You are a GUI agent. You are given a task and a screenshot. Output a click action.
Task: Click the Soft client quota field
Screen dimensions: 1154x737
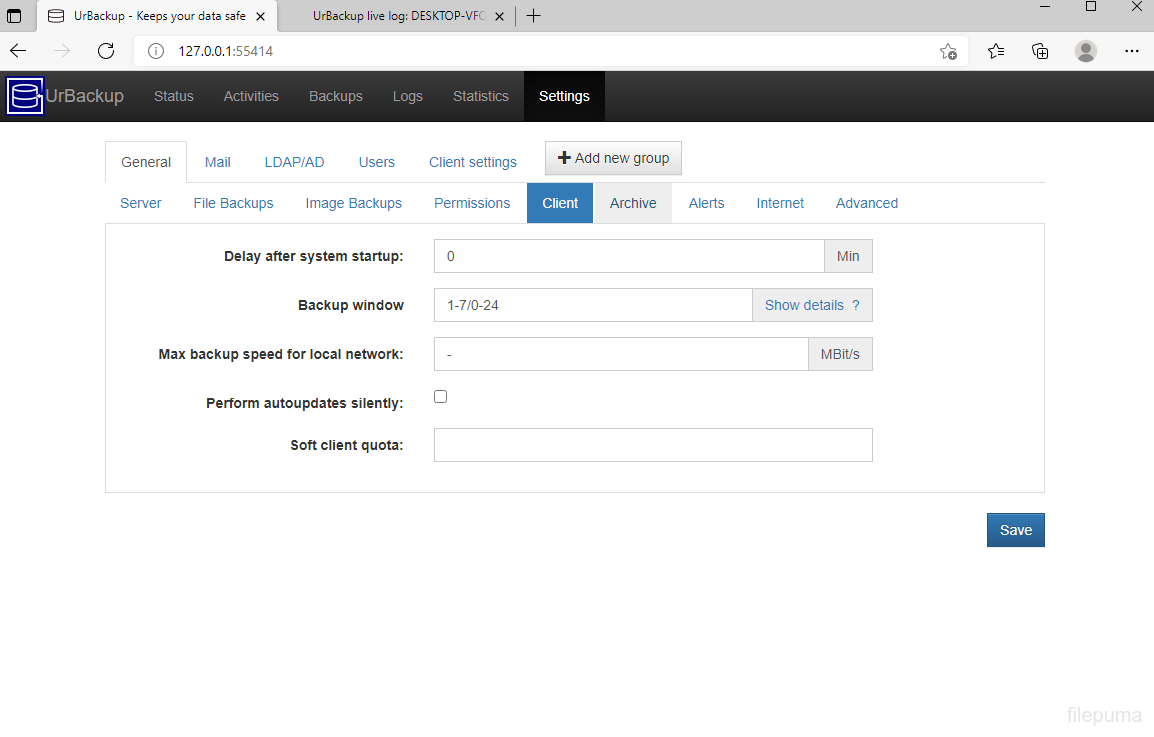[x=653, y=445]
